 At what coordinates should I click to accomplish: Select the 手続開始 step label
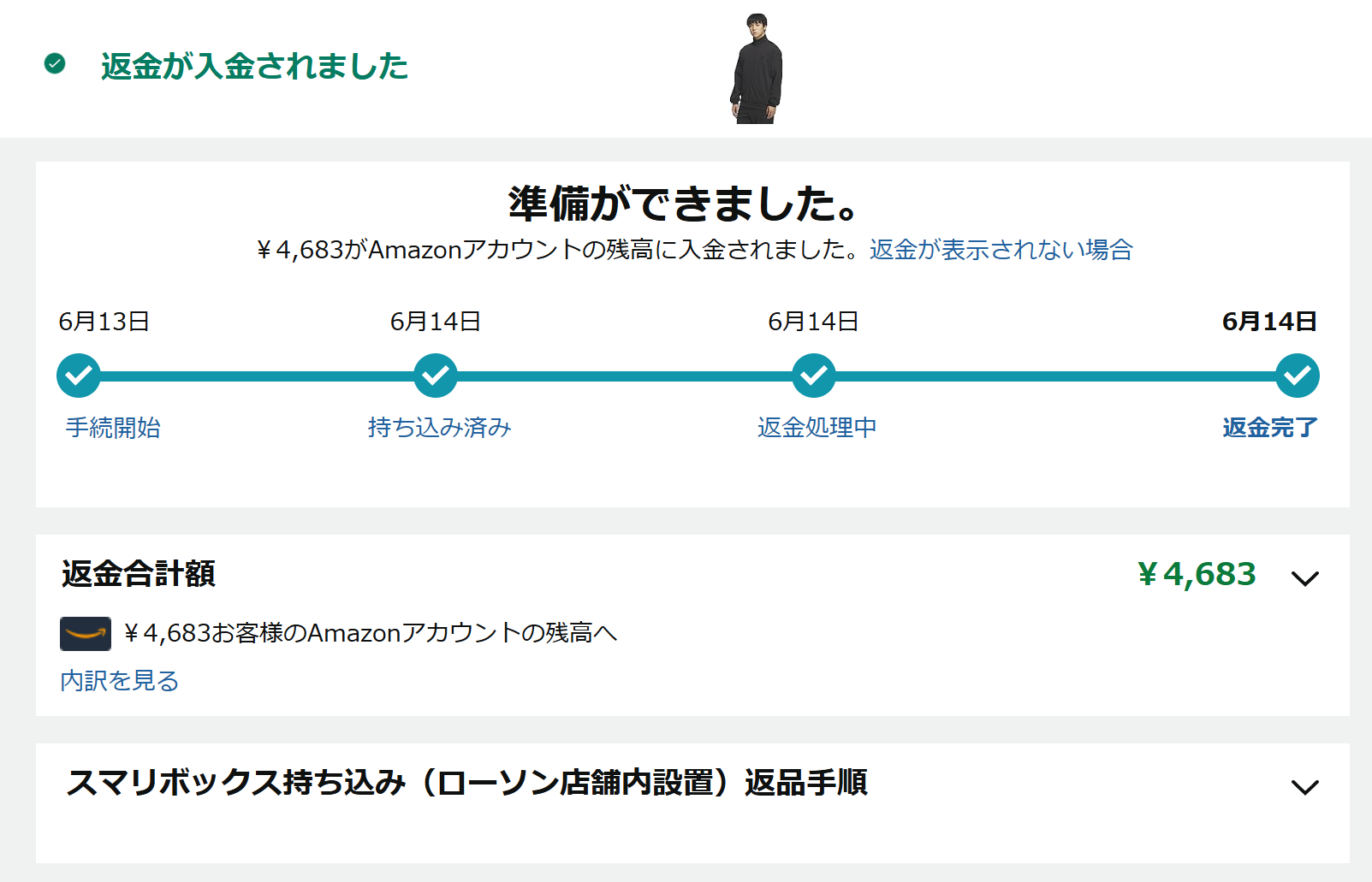113,427
